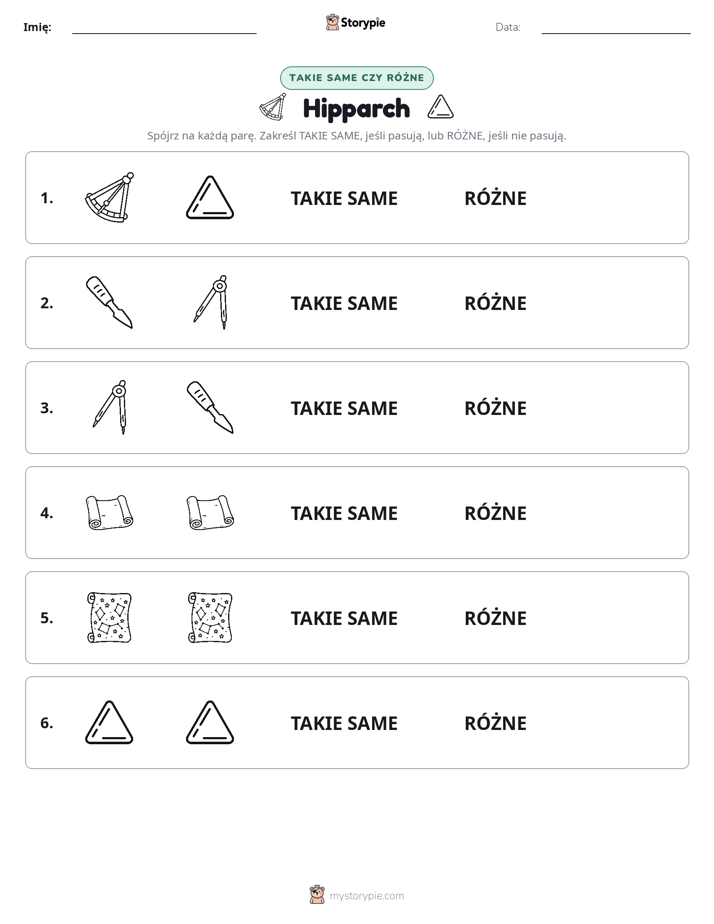
Task: Click the sextant icon in row 1
Action: coord(110,197)
